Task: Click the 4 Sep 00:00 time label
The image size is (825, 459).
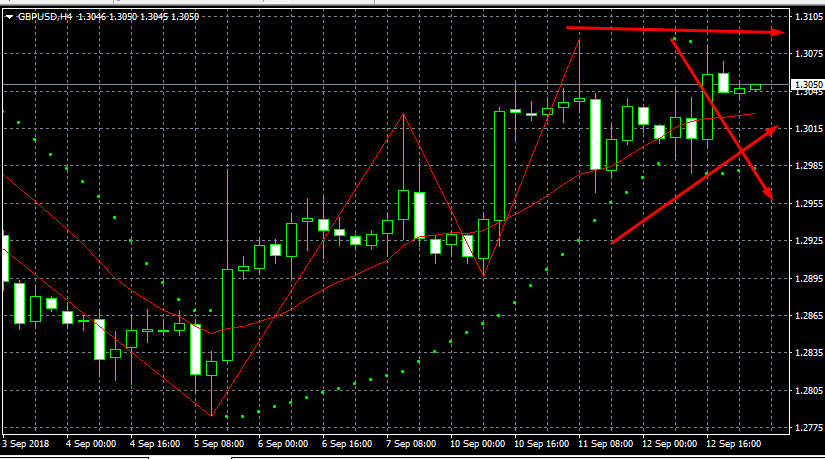Action: (90, 444)
